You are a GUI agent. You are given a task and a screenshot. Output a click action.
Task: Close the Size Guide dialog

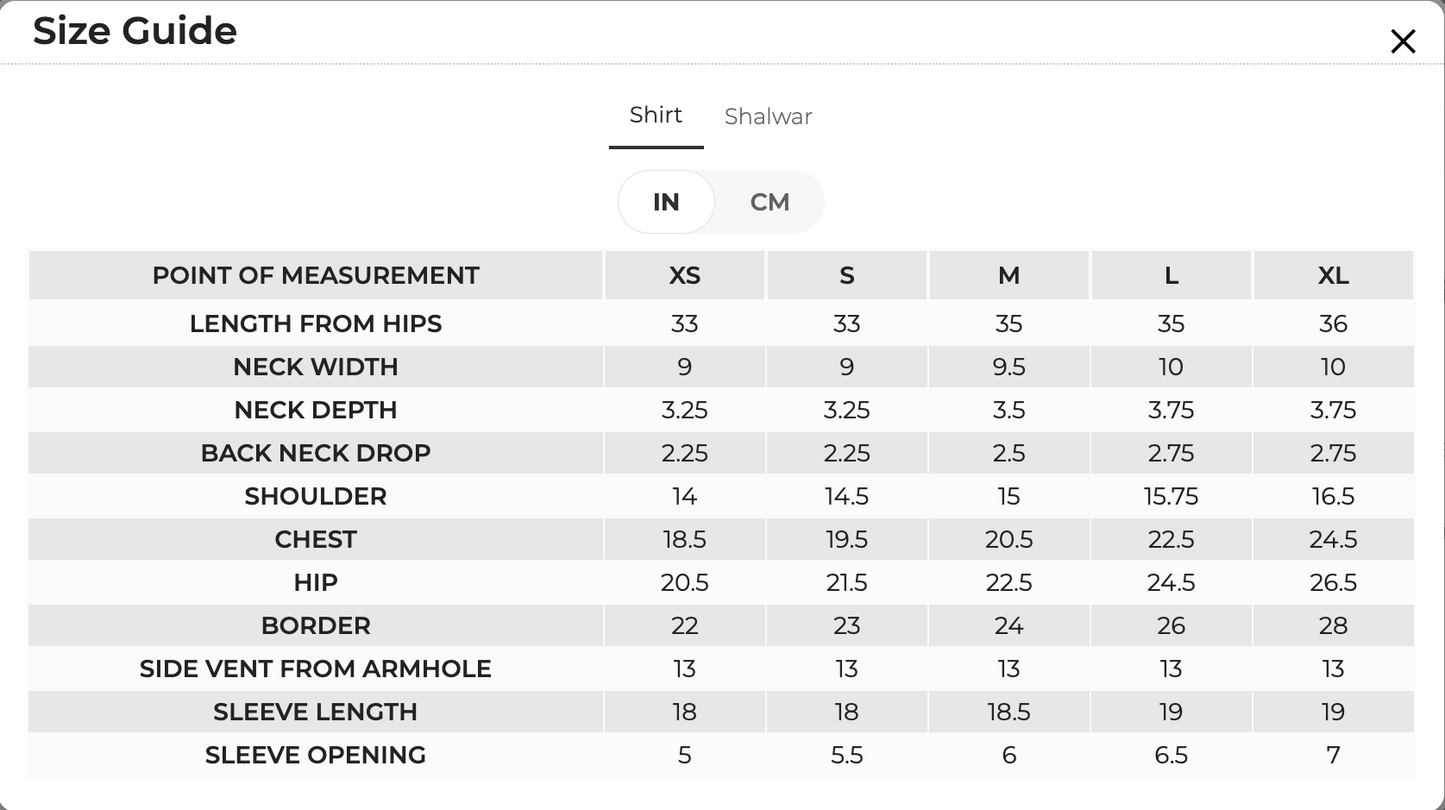click(1403, 41)
